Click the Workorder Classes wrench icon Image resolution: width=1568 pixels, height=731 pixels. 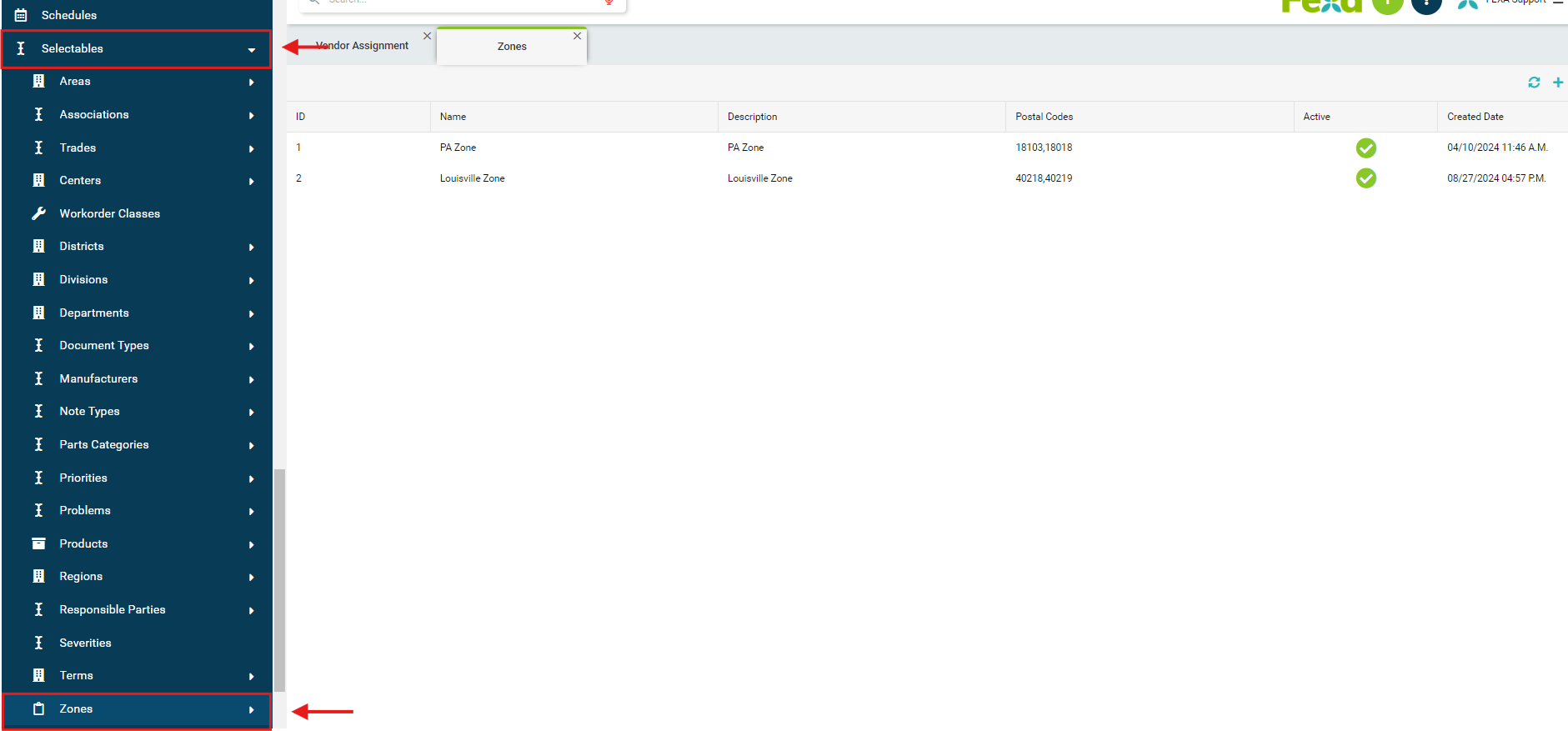coord(38,213)
